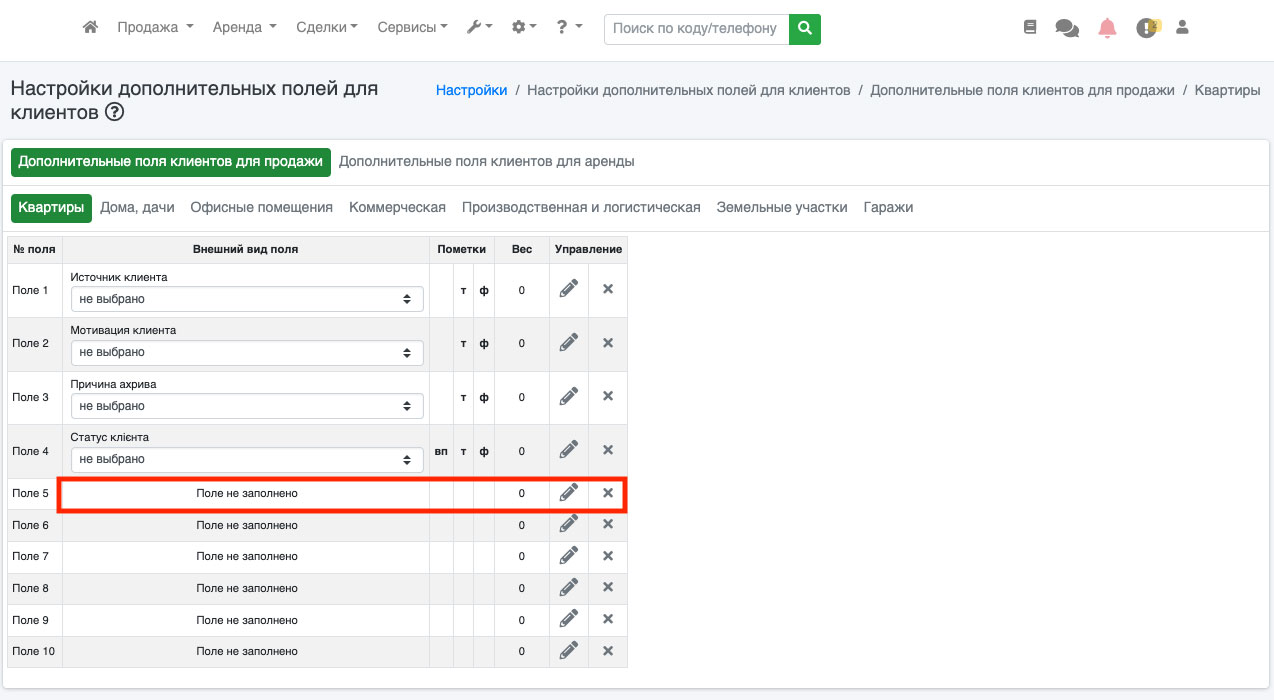Click the green search magnifier button

pyautogui.click(x=804, y=28)
